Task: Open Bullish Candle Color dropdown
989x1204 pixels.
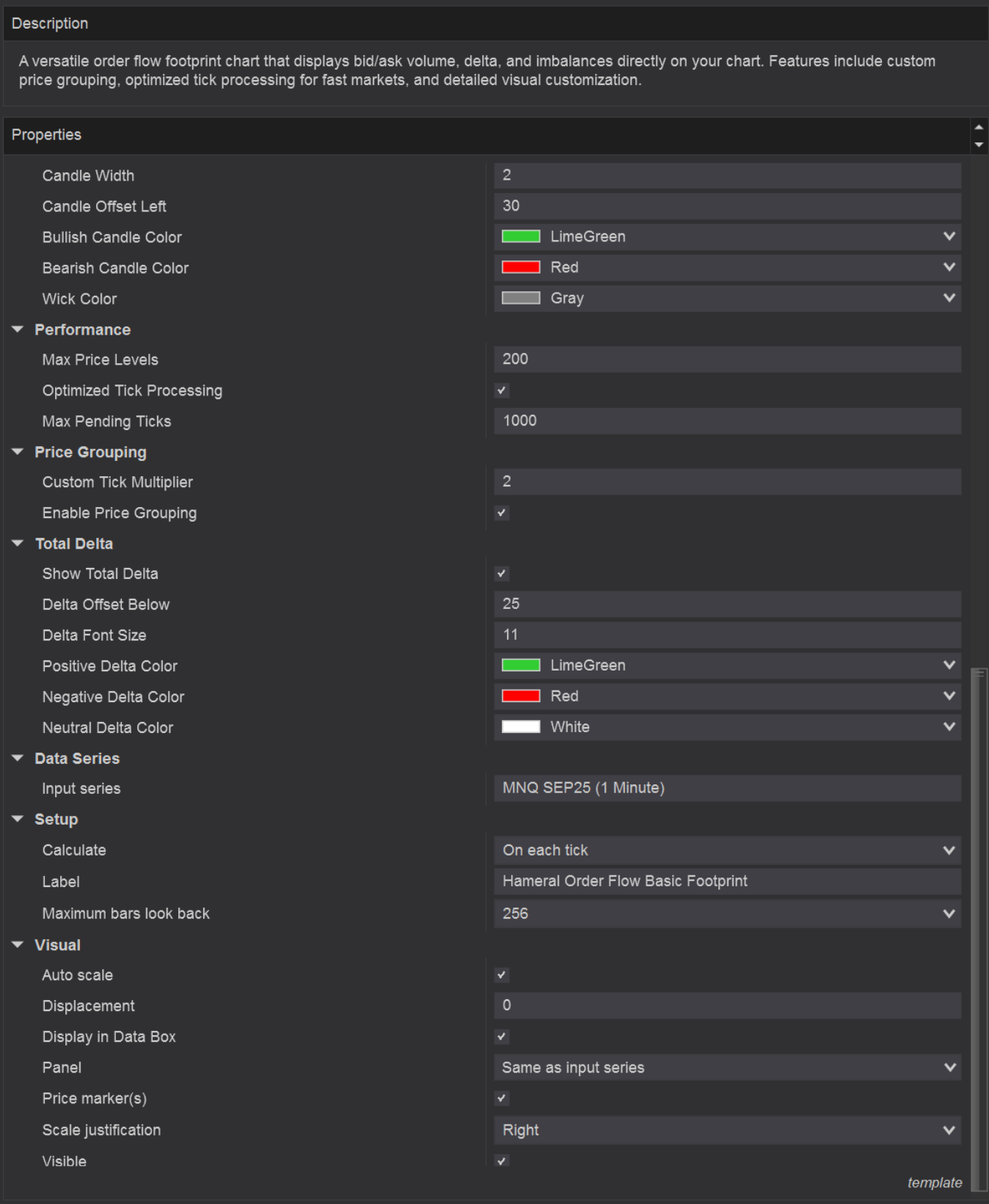Action: [x=949, y=236]
